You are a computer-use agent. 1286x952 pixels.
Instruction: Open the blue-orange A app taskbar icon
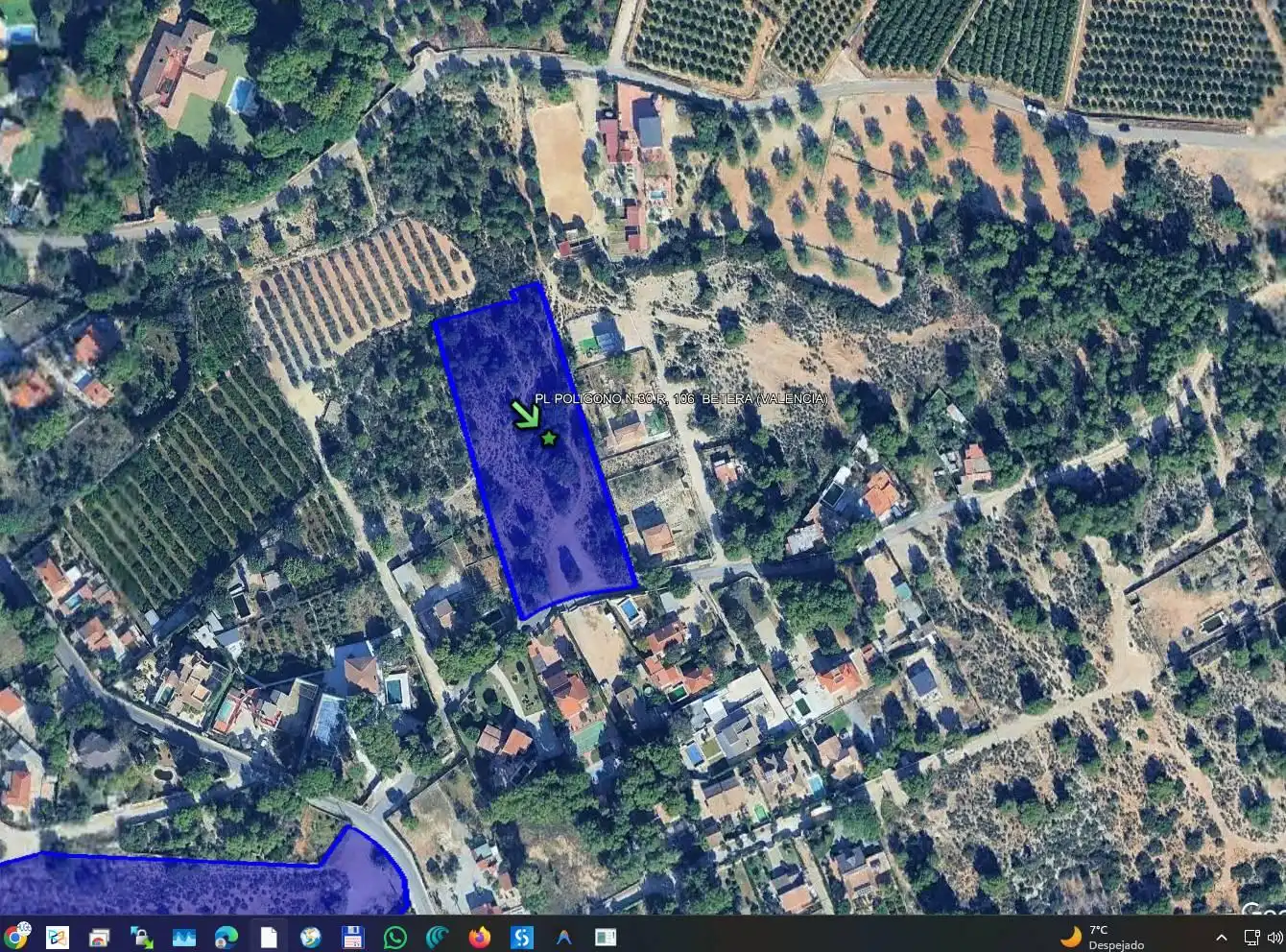[x=563, y=937]
